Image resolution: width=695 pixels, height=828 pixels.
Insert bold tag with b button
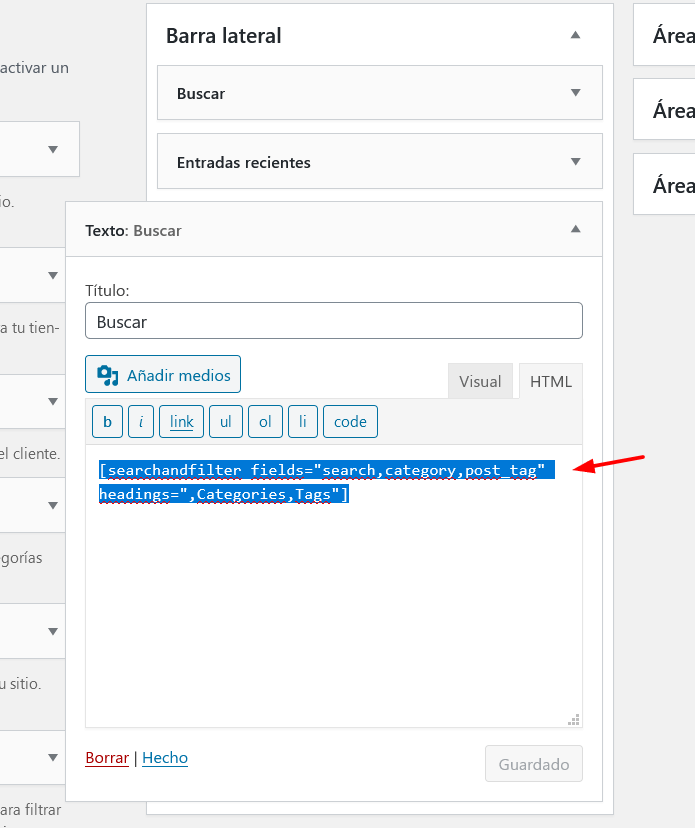click(107, 421)
